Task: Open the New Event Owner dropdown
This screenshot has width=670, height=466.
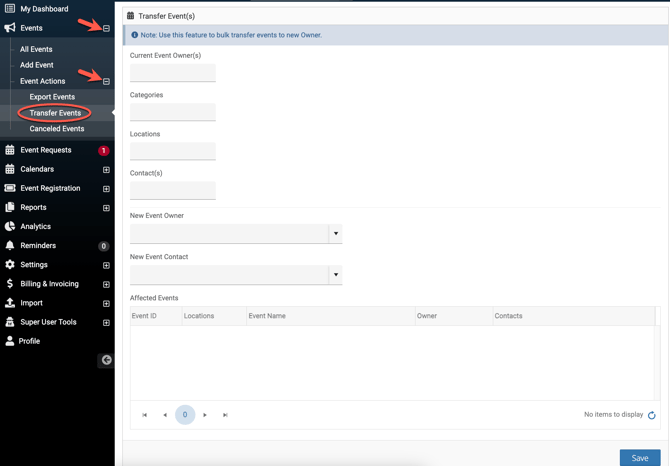Action: click(336, 234)
